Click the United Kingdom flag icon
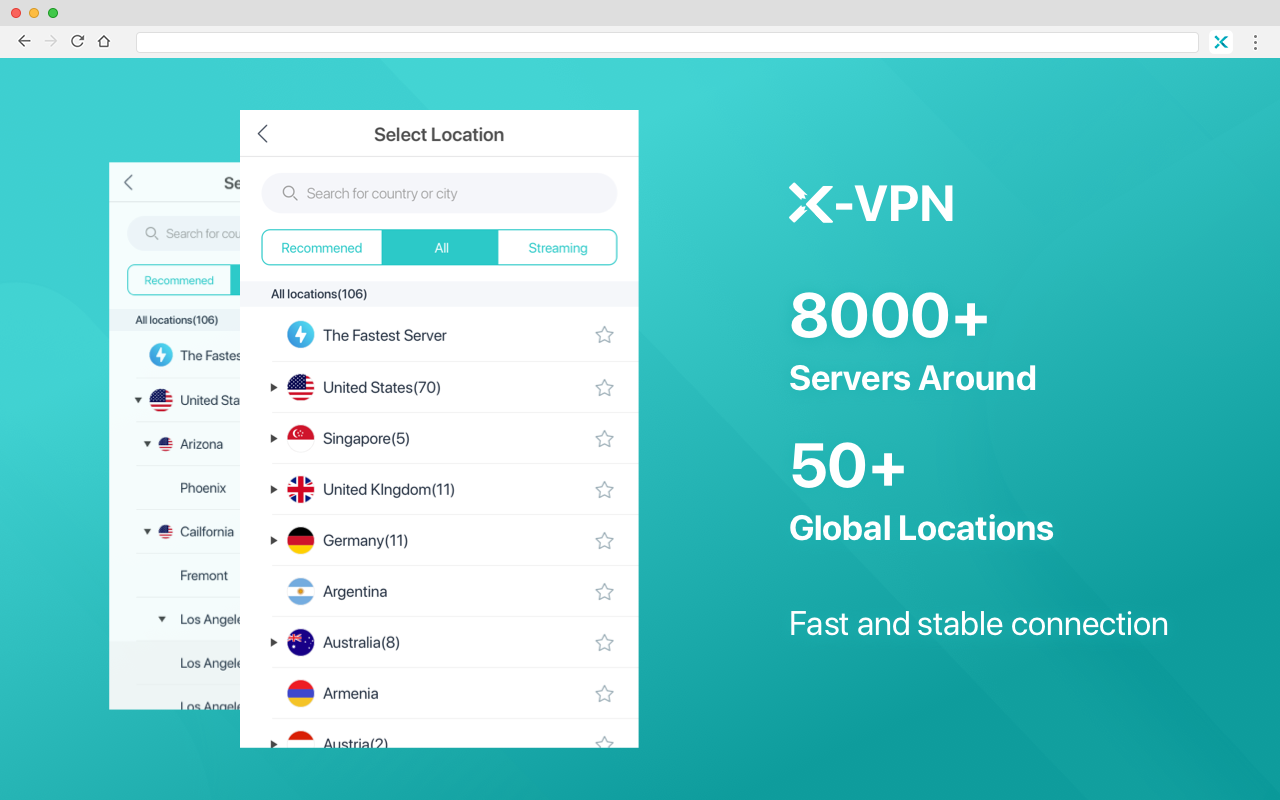Viewport: 1280px width, 800px height. click(x=300, y=489)
